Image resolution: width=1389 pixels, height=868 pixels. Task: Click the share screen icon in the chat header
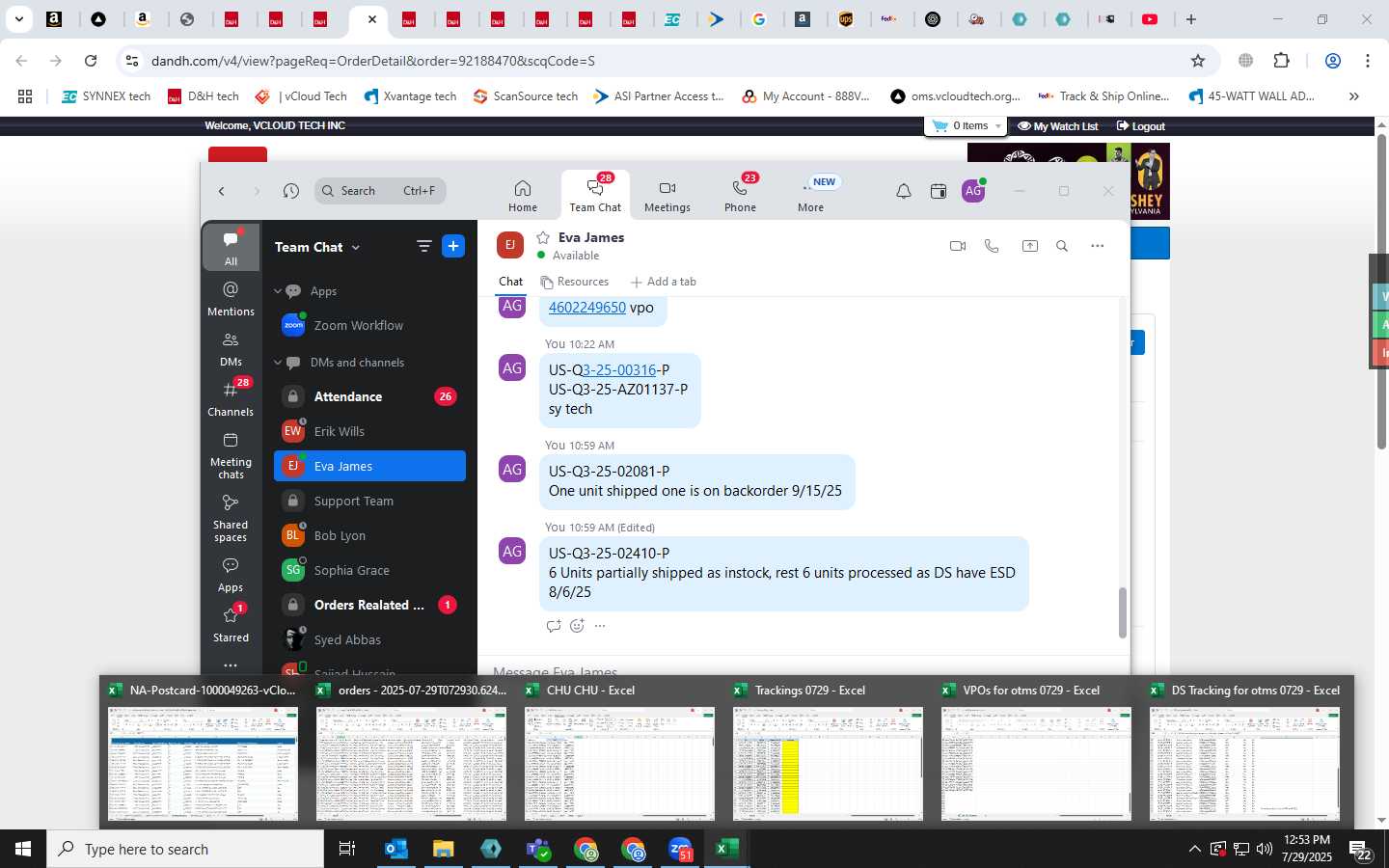click(x=1030, y=246)
